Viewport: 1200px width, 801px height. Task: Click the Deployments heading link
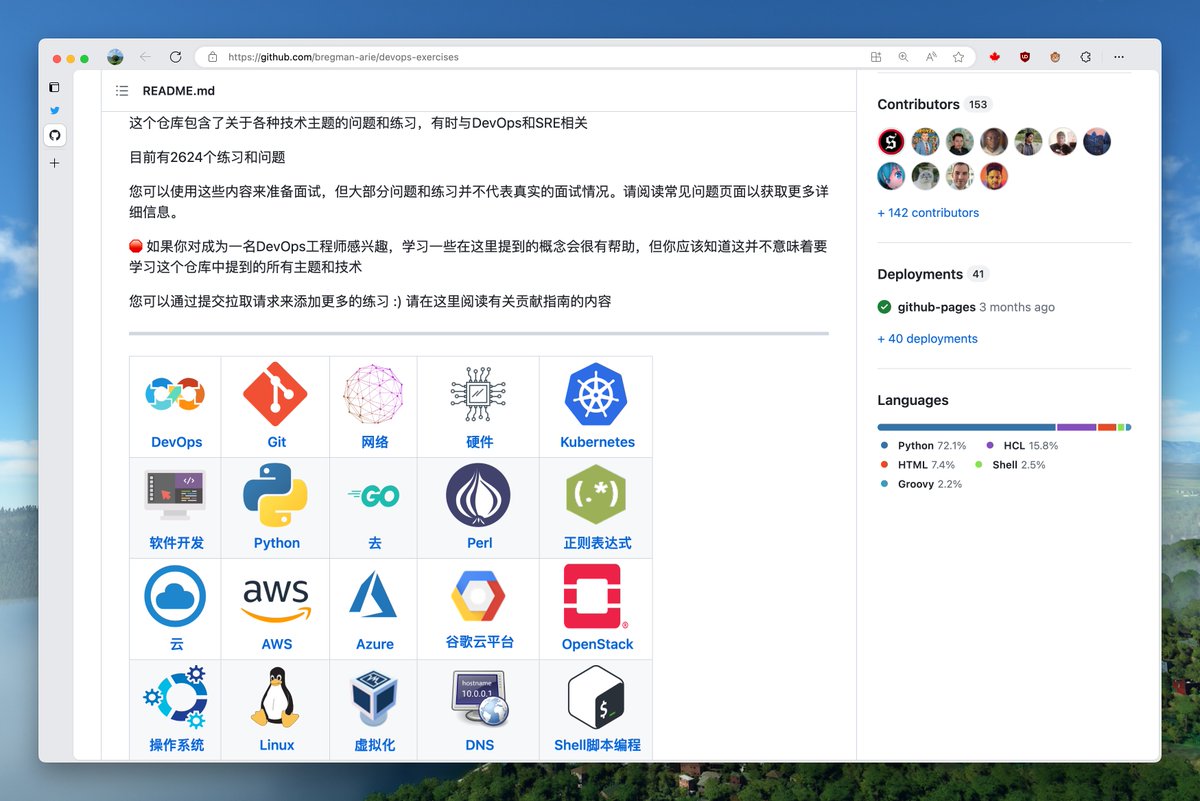[x=920, y=274]
